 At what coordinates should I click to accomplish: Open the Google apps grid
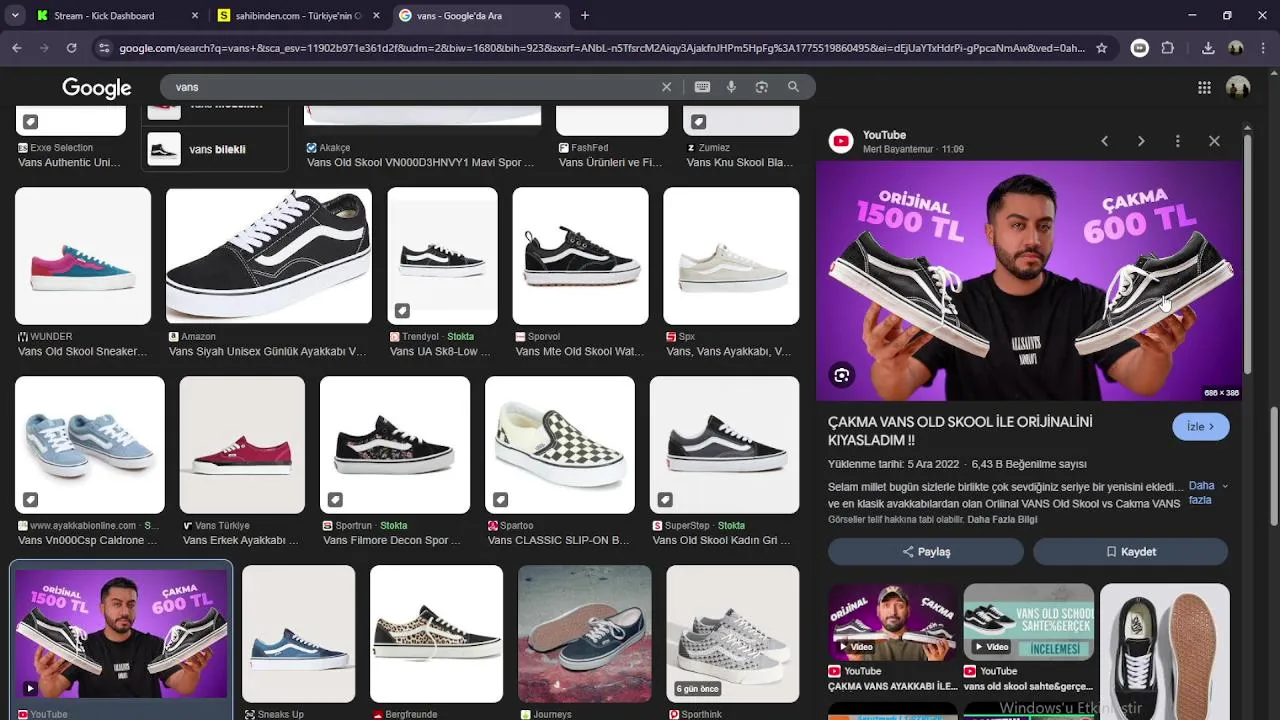[x=1204, y=88]
